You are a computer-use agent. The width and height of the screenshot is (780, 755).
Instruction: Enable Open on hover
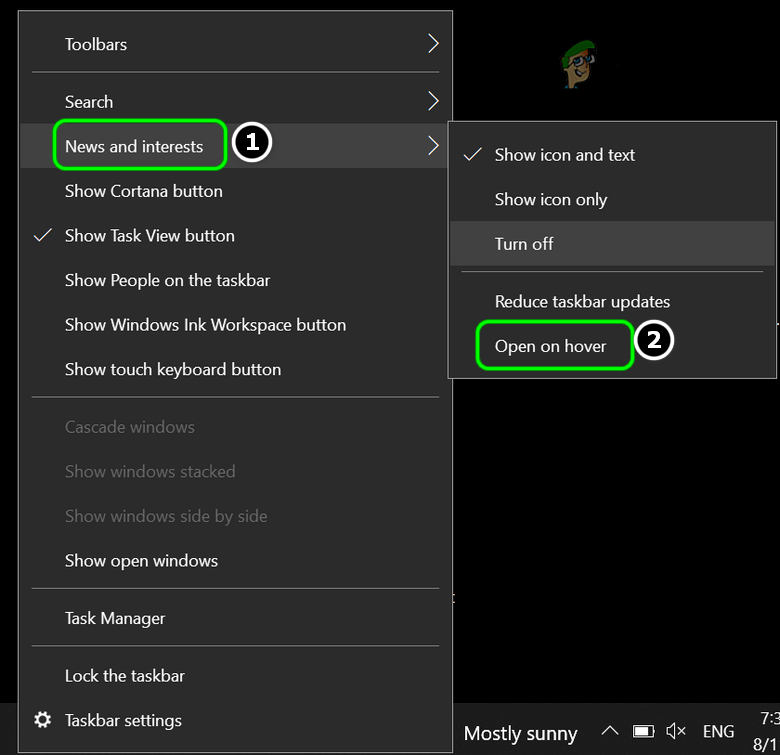pos(551,346)
